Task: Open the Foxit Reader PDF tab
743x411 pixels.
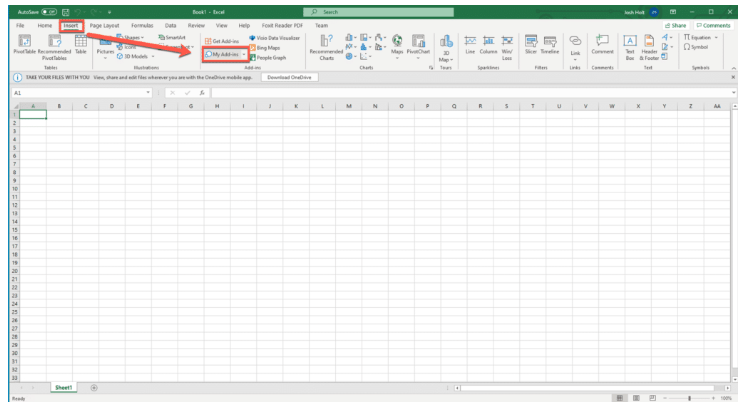Action: 282,26
